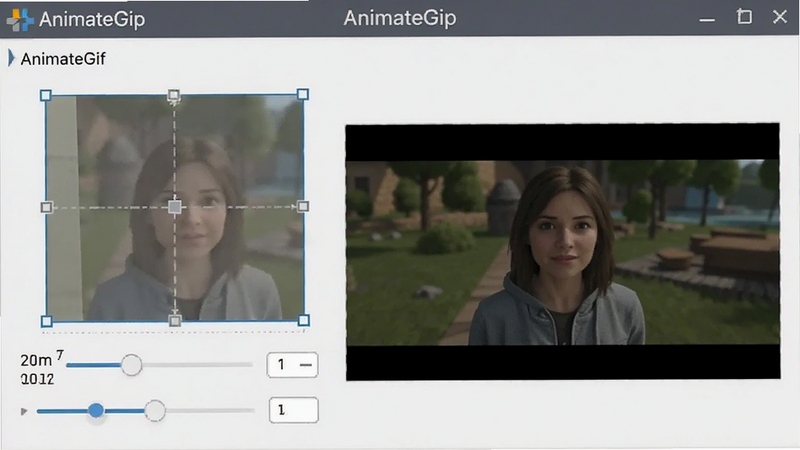Select the top-left crop handle
This screenshot has width=800, height=450.
[45, 95]
